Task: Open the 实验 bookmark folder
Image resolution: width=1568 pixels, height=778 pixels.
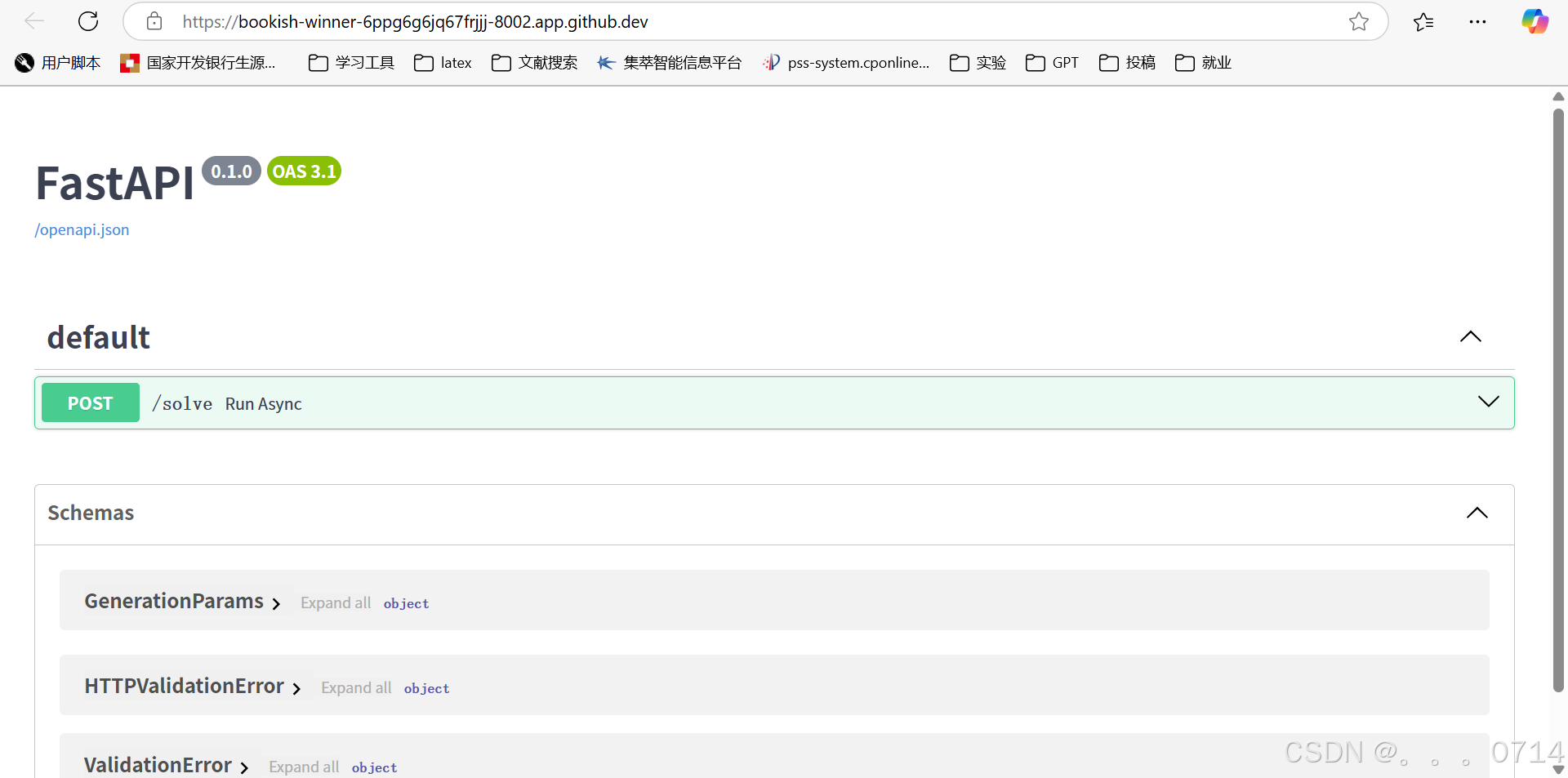Action: point(978,63)
